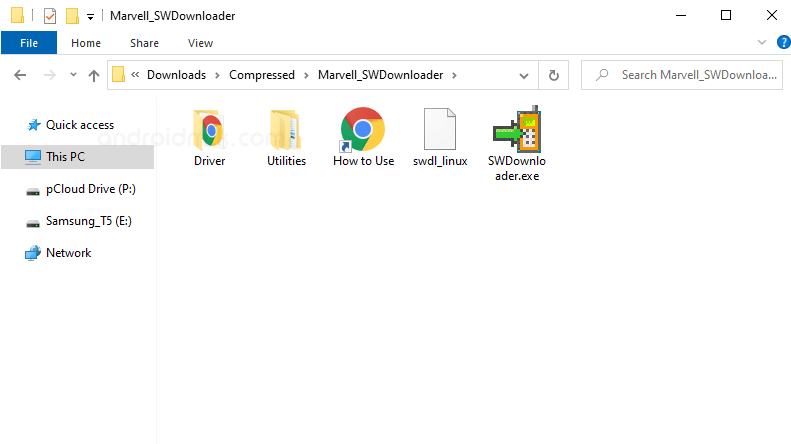
Task: Open the How to Use shortcut
Action: pyautogui.click(x=363, y=138)
